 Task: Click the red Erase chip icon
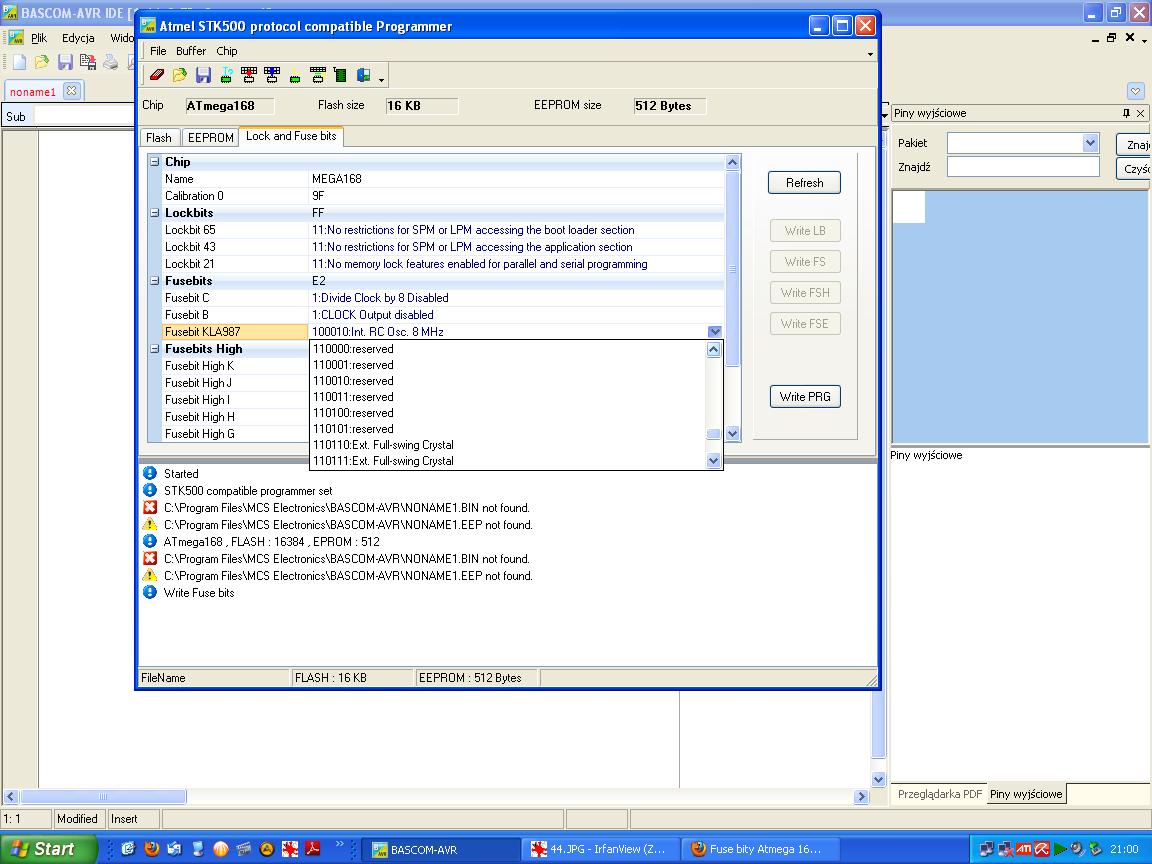[157, 75]
